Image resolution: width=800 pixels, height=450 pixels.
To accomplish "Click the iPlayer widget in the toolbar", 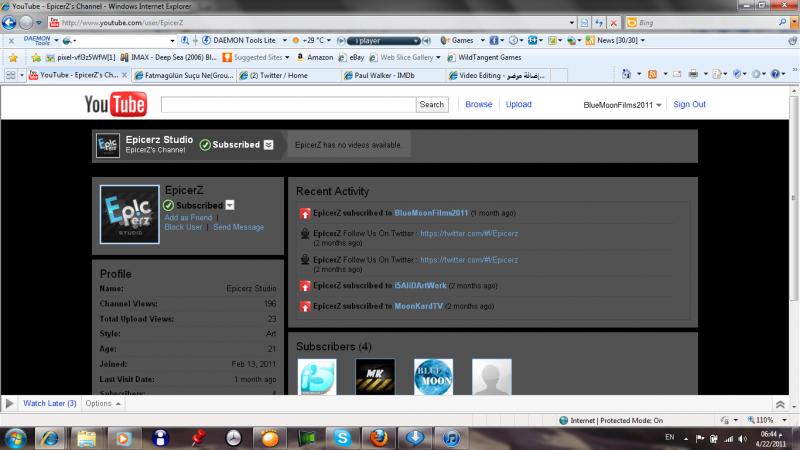I will tap(384, 40).
